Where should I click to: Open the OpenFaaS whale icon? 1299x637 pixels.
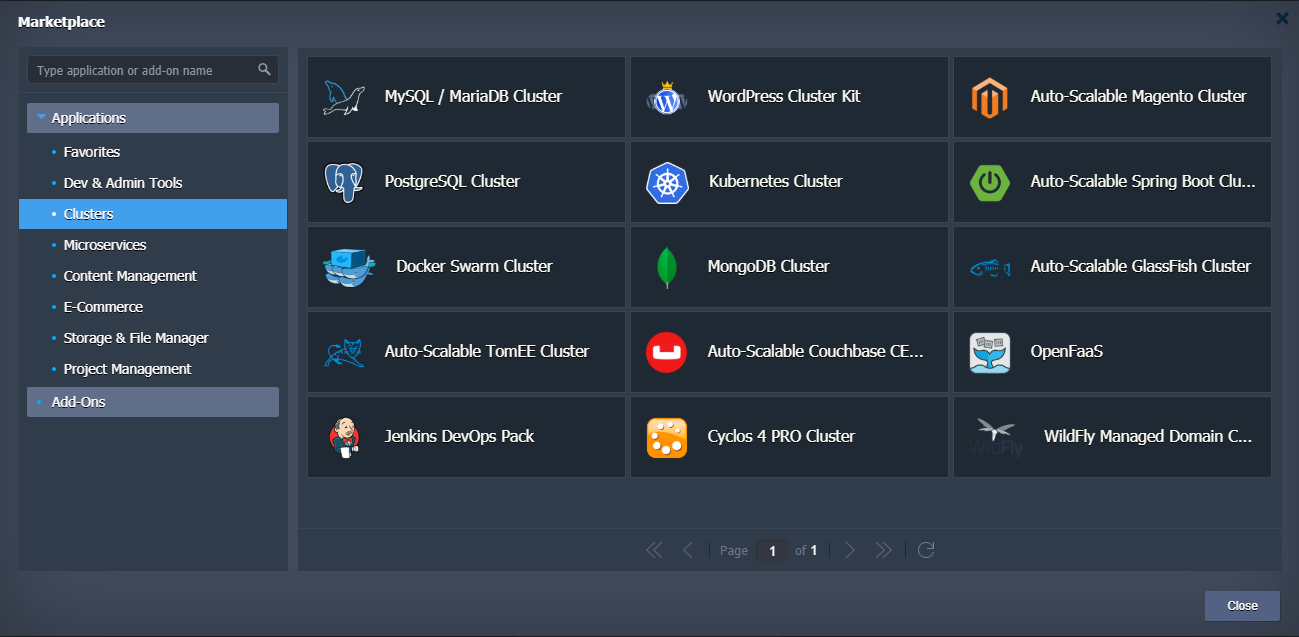[989, 352]
